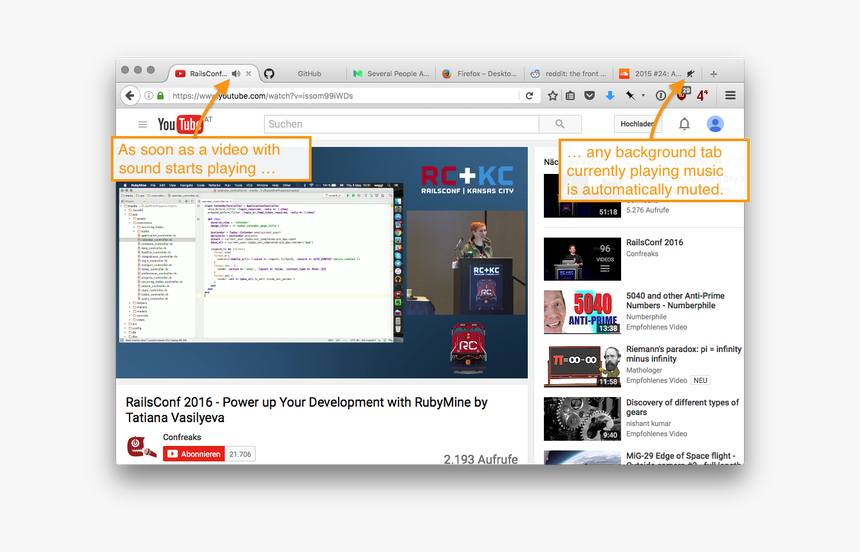This screenshot has width=860, height=552.
Task: Click the 'Suchen' search field
Action: pyautogui.click(x=401, y=124)
